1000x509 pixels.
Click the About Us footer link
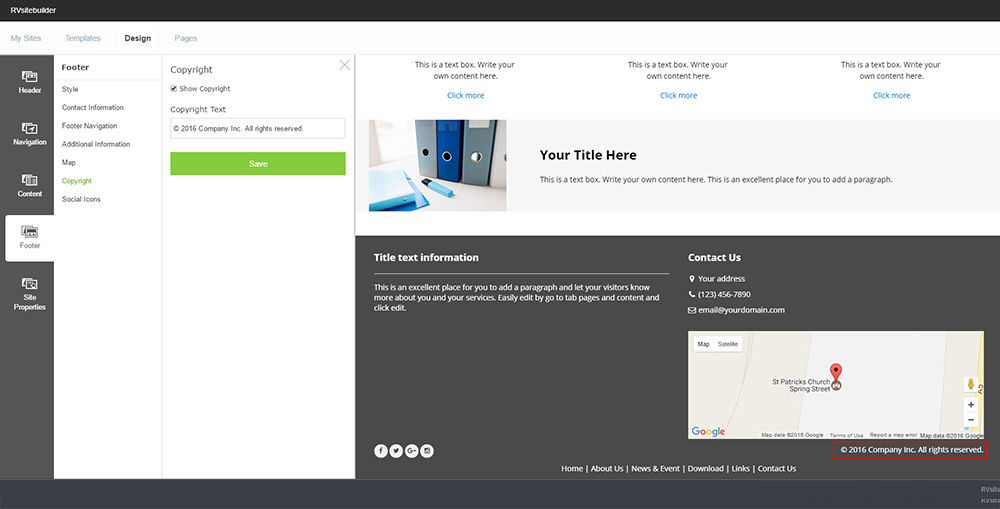[606, 468]
